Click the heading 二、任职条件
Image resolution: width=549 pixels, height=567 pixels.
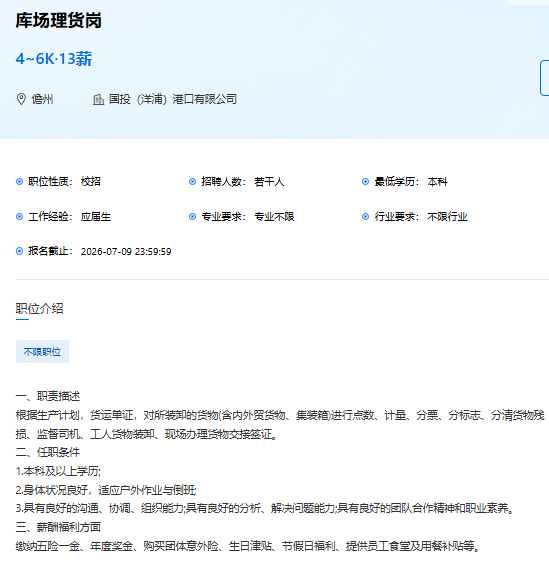48,452
